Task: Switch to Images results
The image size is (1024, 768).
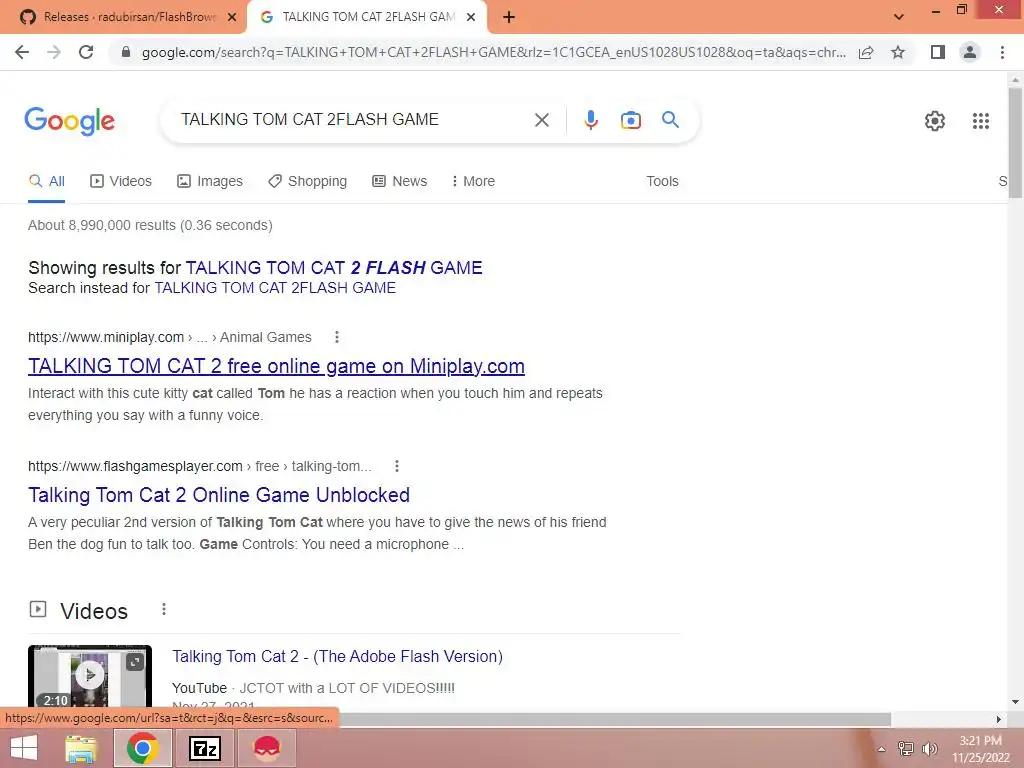Action: tap(210, 182)
